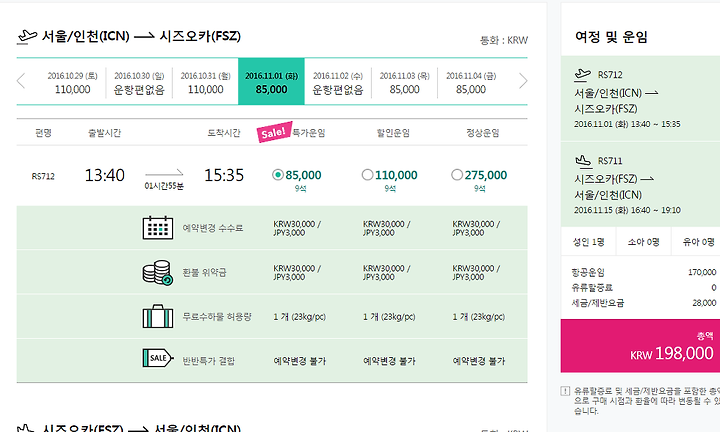This screenshot has width=720, height=432.
Task: Click the 세금/제반요금 28,000 row
Action: click(644, 303)
